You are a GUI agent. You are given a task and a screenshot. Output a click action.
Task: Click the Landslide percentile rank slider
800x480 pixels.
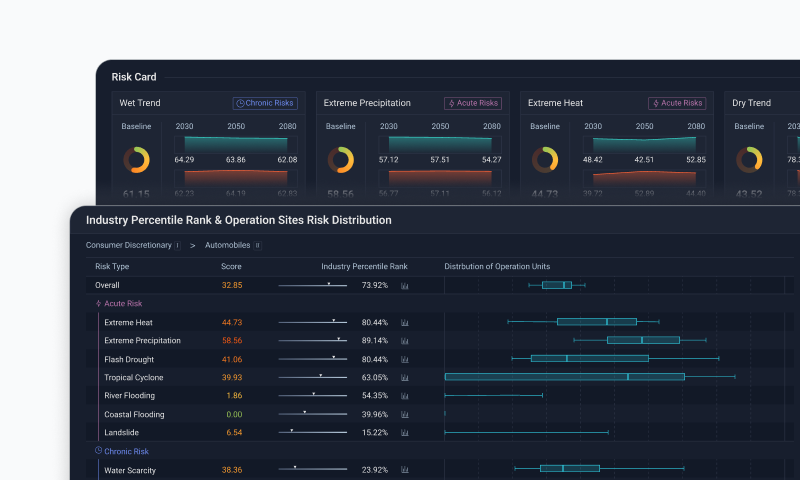coord(313,432)
